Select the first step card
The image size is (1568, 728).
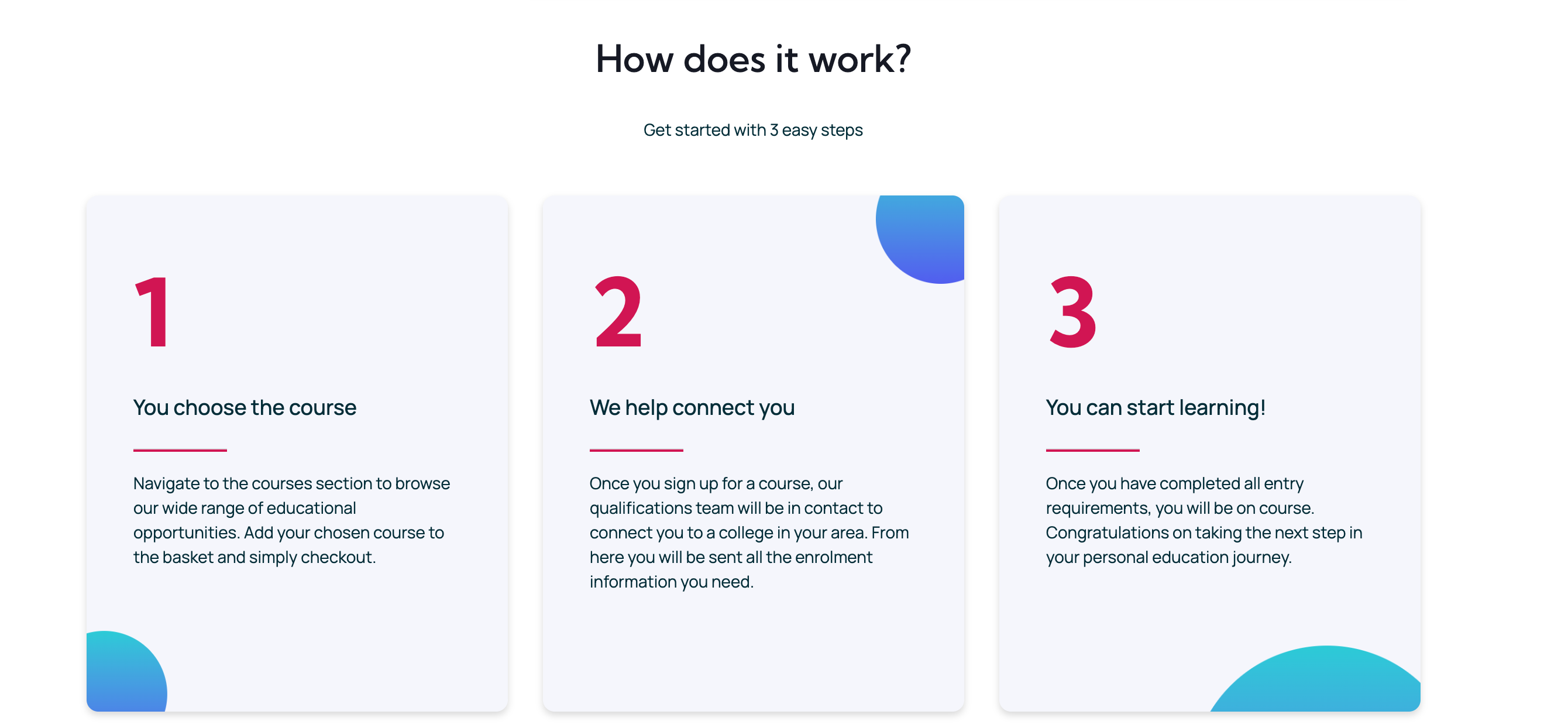(297, 454)
